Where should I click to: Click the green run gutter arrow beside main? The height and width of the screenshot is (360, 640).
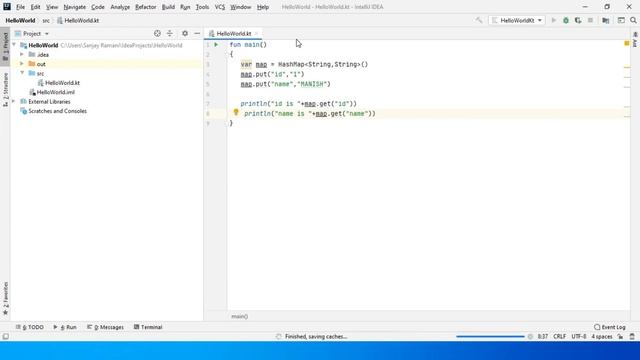(x=216, y=44)
